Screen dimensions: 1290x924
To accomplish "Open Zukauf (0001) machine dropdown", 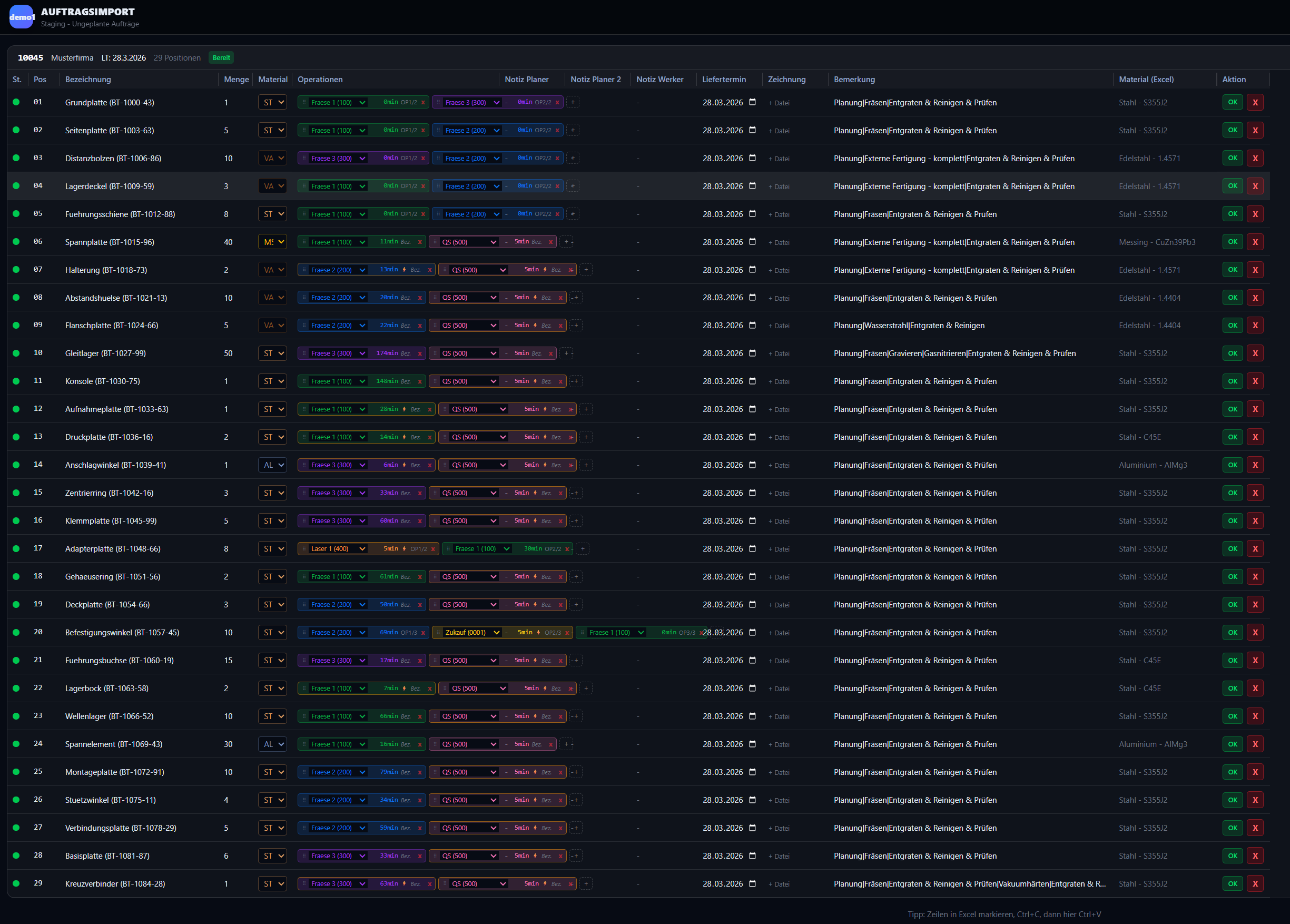I will coord(496,633).
